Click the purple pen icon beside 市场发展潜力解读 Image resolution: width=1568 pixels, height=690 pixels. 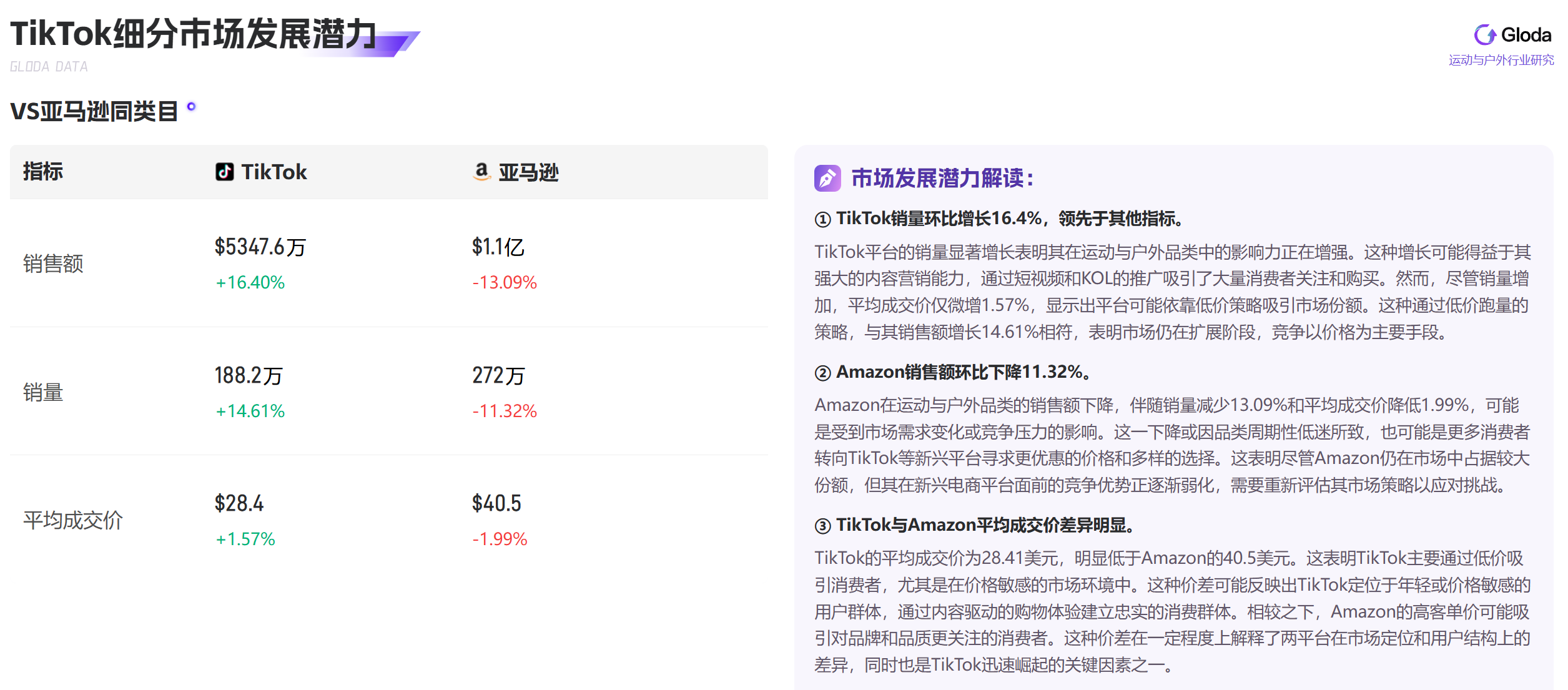pos(827,179)
